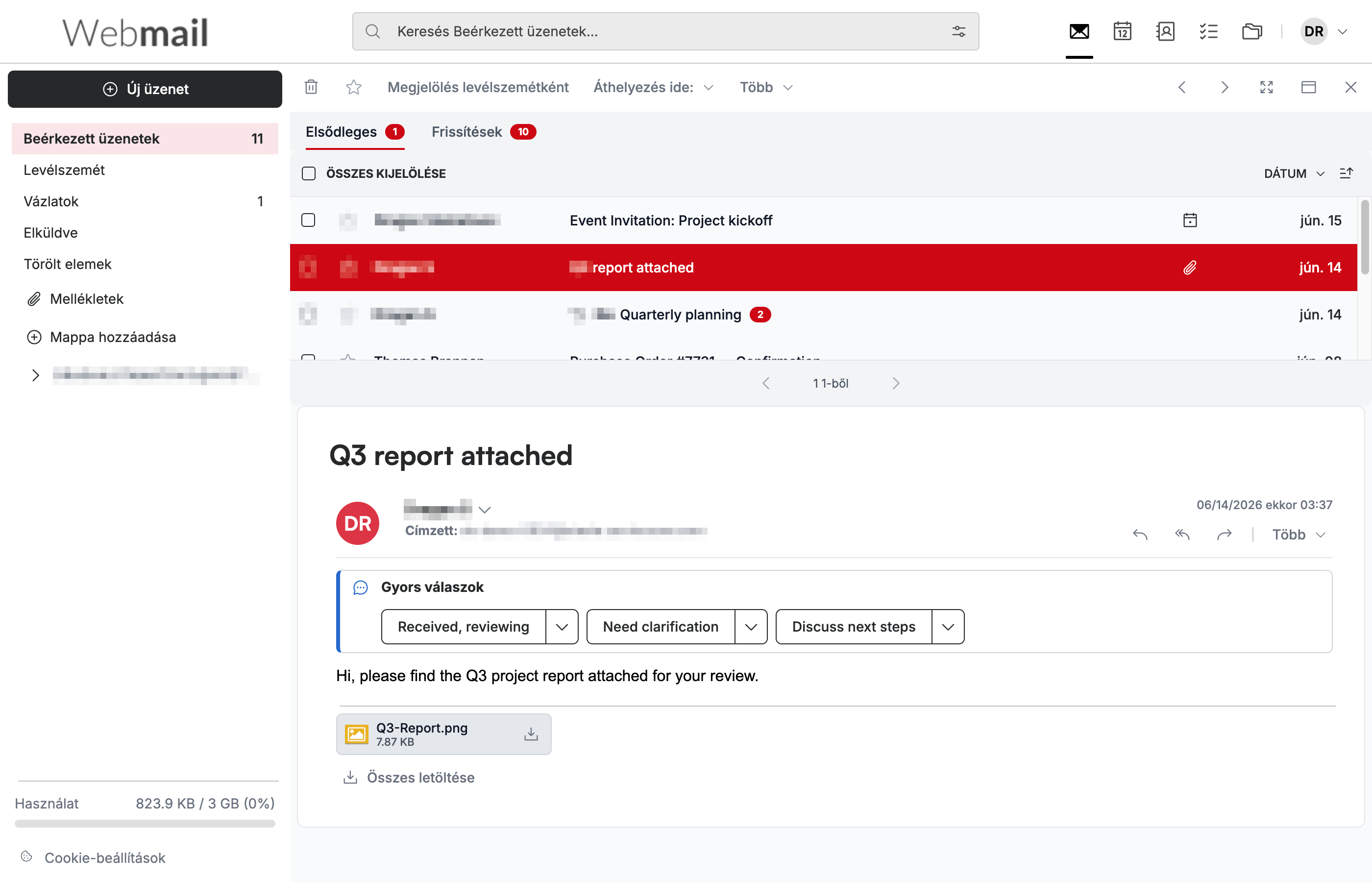Image resolution: width=1372 pixels, height=882 pixels.
Task: Click the Keresés Beérkezett üzenetek search field
Action: point(665,31)
